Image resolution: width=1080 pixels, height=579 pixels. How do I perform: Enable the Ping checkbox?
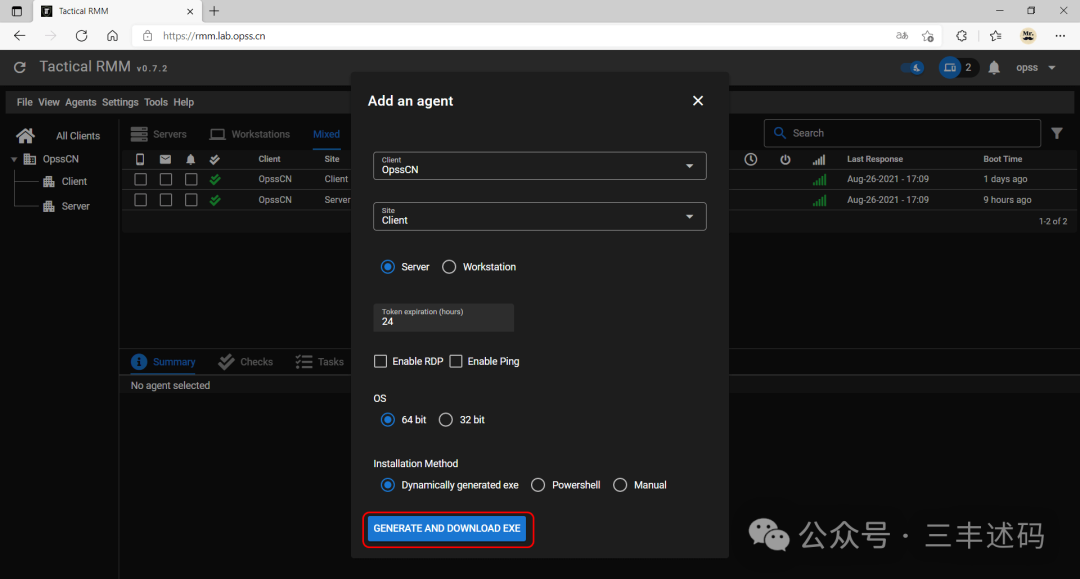pyautogui.click(x=456, y=361)
